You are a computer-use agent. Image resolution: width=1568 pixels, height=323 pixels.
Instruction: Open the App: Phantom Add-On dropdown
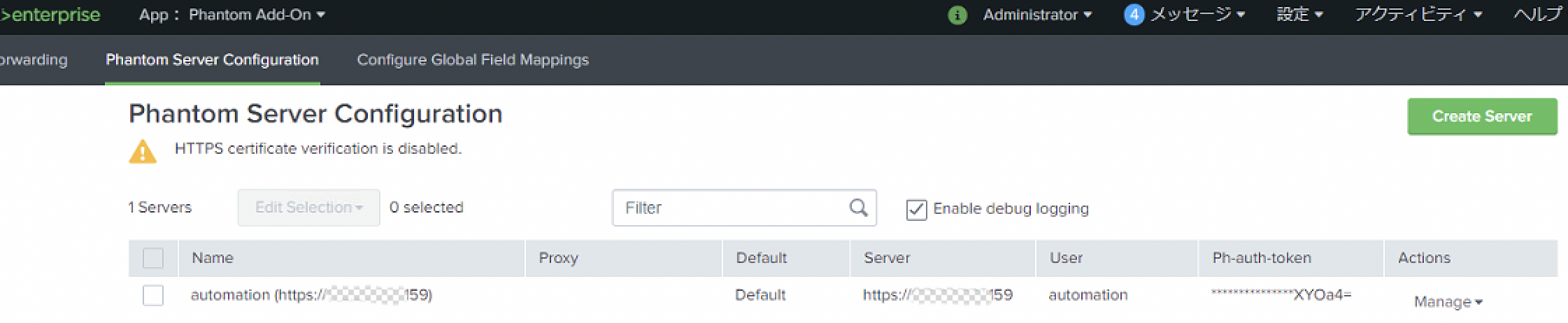pyautogui.click(x=232, y=15)
